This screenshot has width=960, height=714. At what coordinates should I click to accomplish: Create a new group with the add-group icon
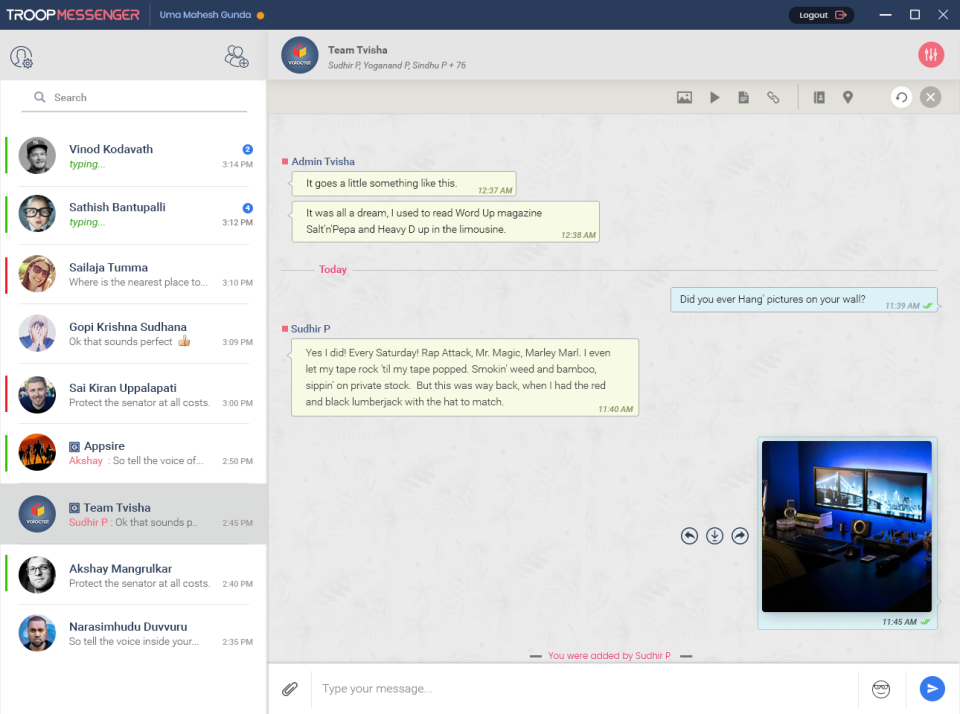236,57
